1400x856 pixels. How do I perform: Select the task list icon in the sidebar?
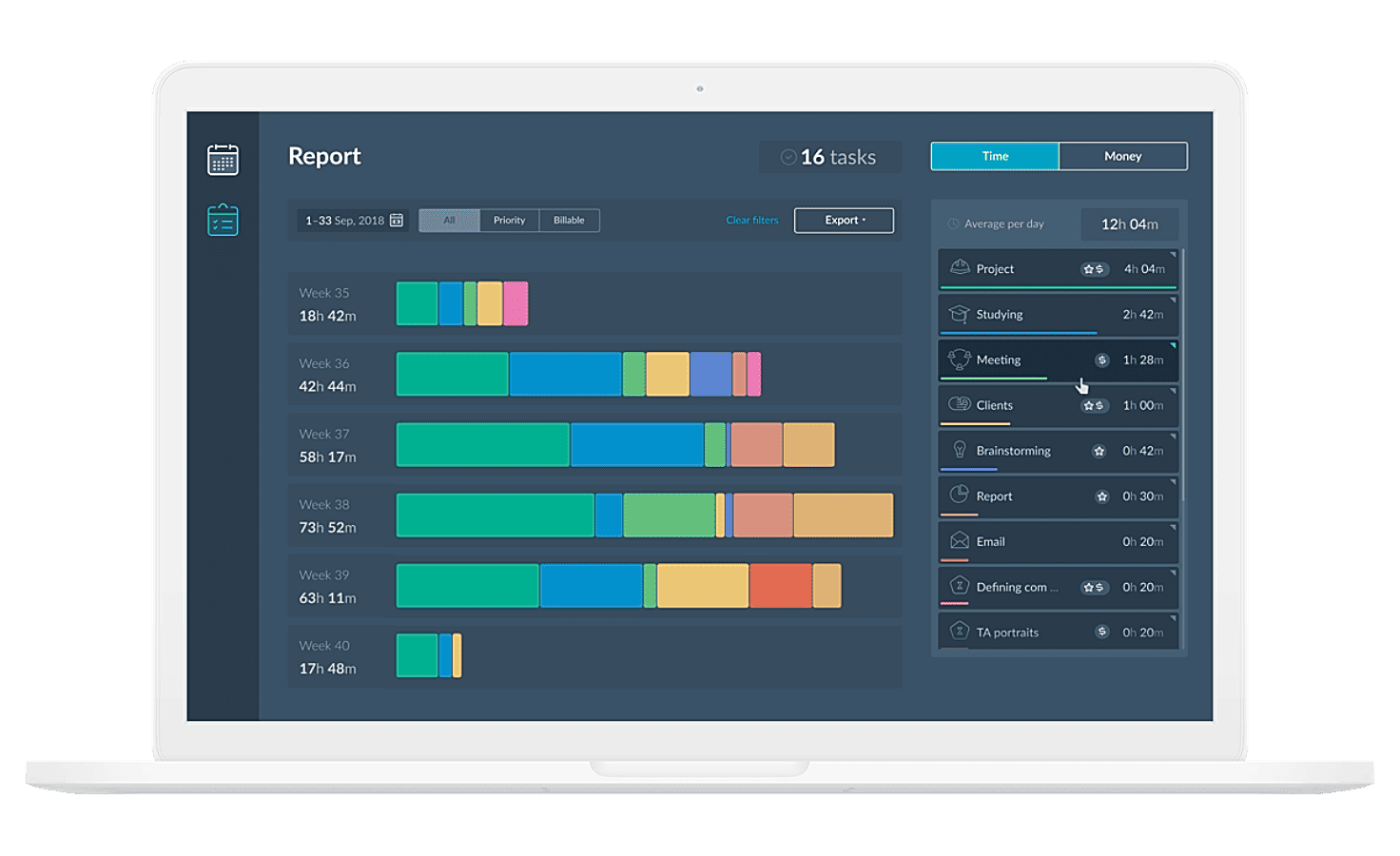pyautogui.click(x=223, y=220)
